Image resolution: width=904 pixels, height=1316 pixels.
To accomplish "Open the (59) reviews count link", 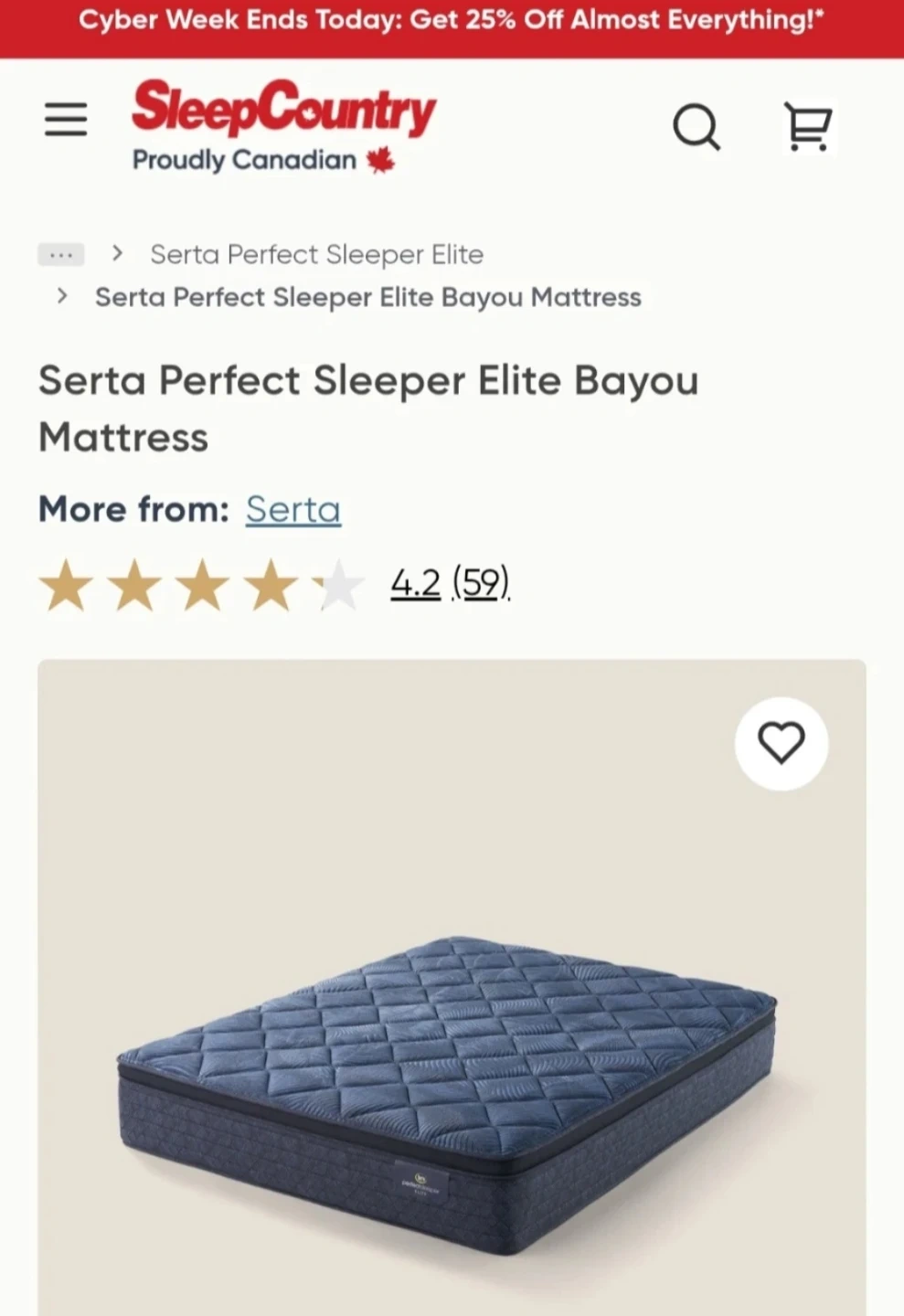I will point(481,582).
